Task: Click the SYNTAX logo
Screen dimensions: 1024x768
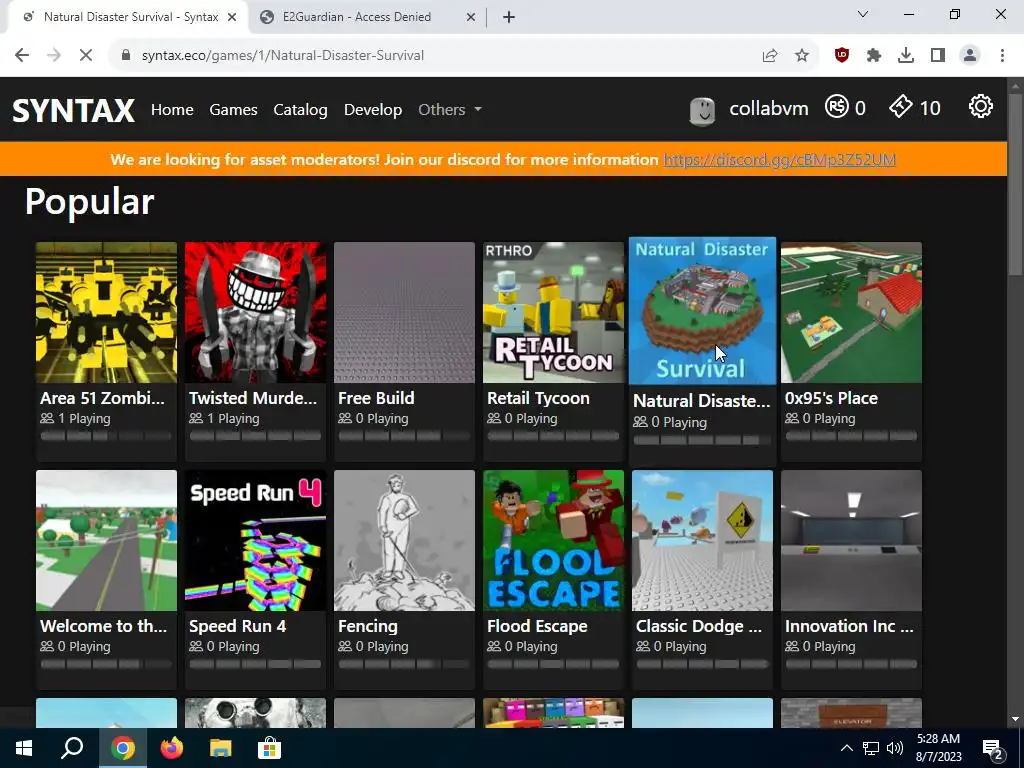Action: coord(74,110)
